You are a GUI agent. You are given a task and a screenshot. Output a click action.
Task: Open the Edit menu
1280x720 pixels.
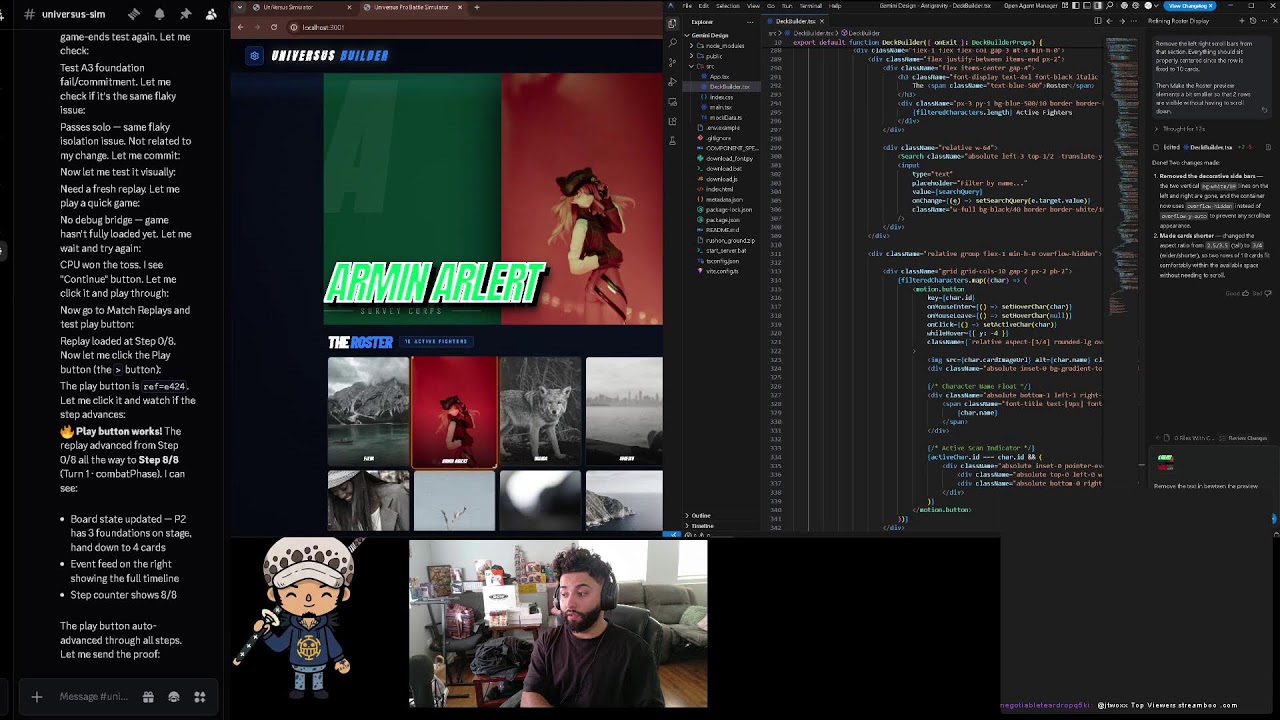tap(704, 6)
